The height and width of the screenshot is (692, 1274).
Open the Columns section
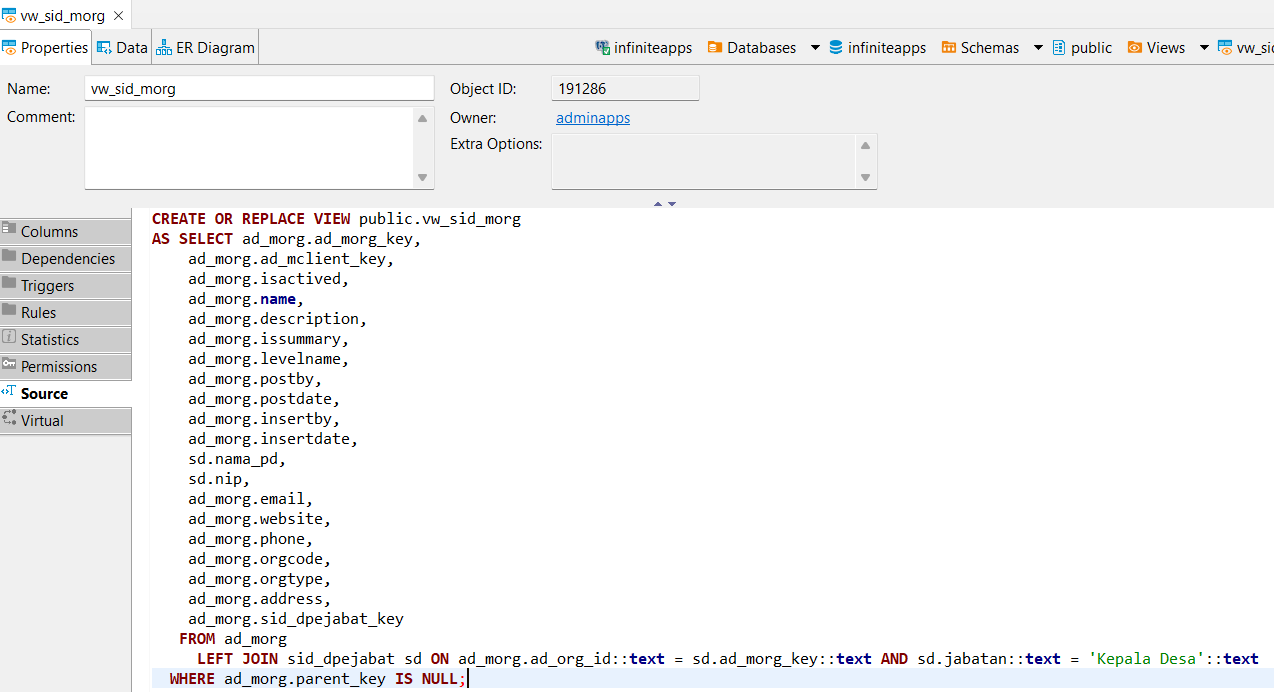coord(49,232)
